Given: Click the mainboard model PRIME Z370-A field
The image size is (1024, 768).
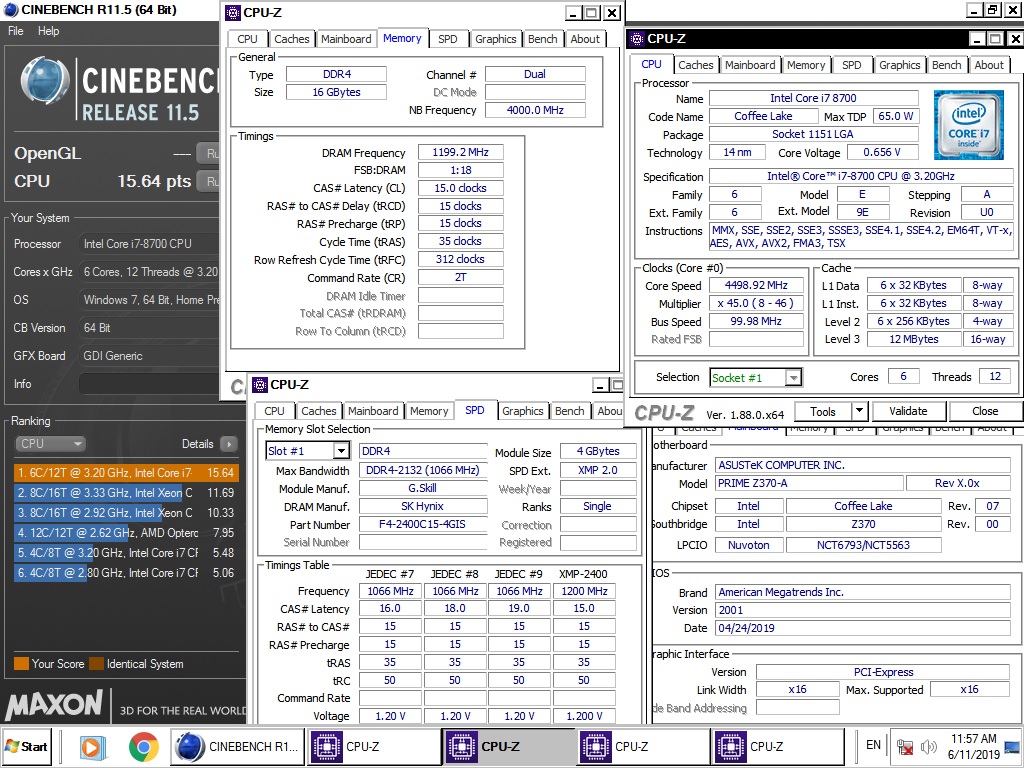Looking at the screenshot, I should (x=809, y=483).
